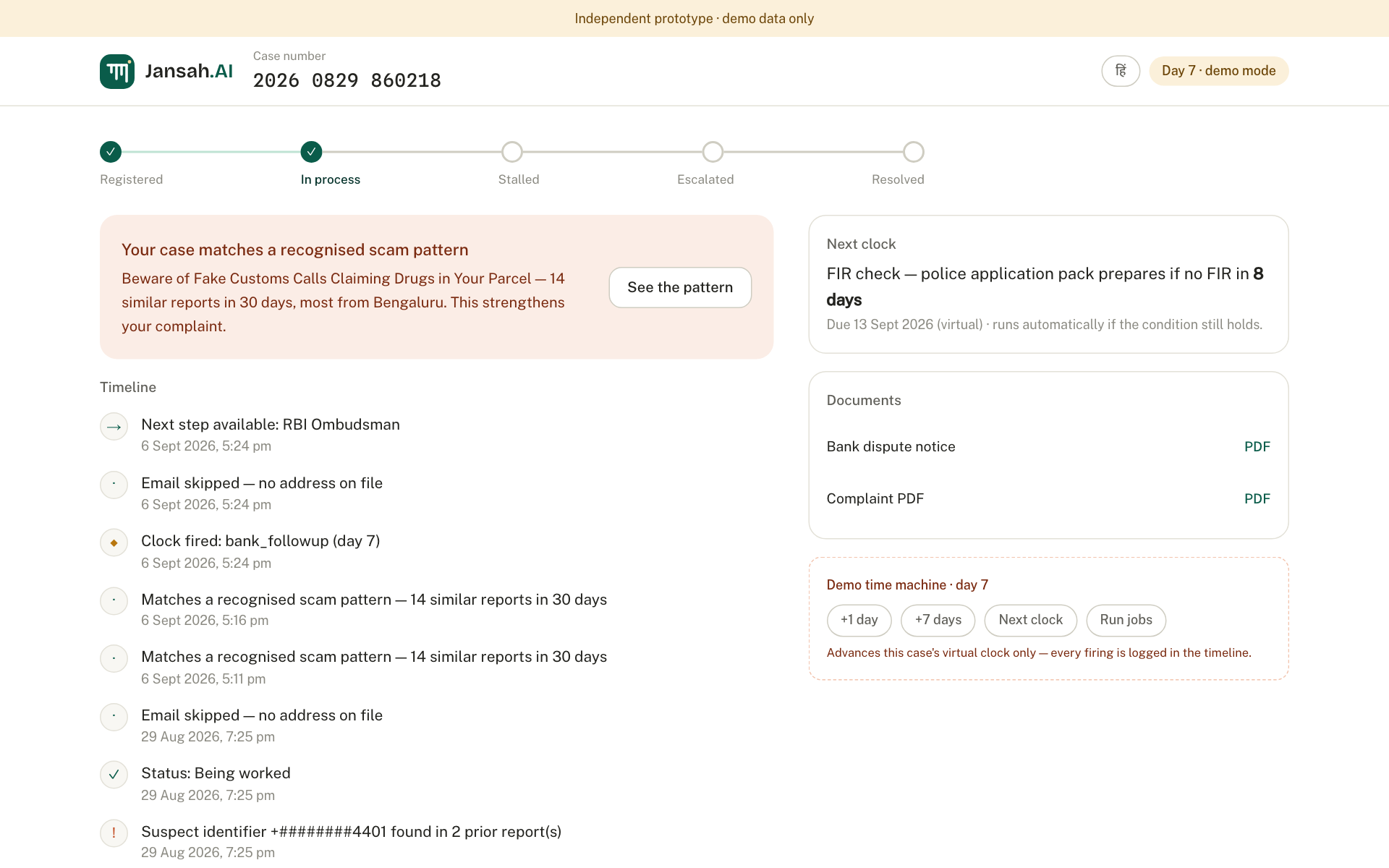Viewport: 1389px width, 868px height.
Task: Select the In process step checkmark
Action: point(311,152)
